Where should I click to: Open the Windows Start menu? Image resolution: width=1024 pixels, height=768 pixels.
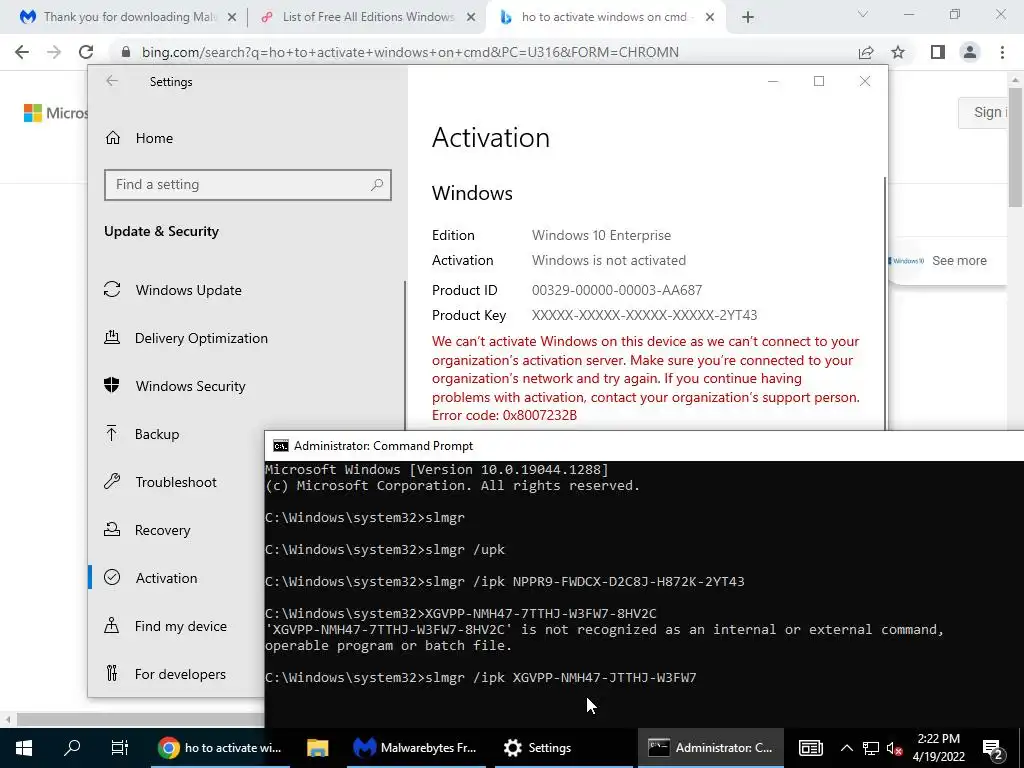click(24, 748)
